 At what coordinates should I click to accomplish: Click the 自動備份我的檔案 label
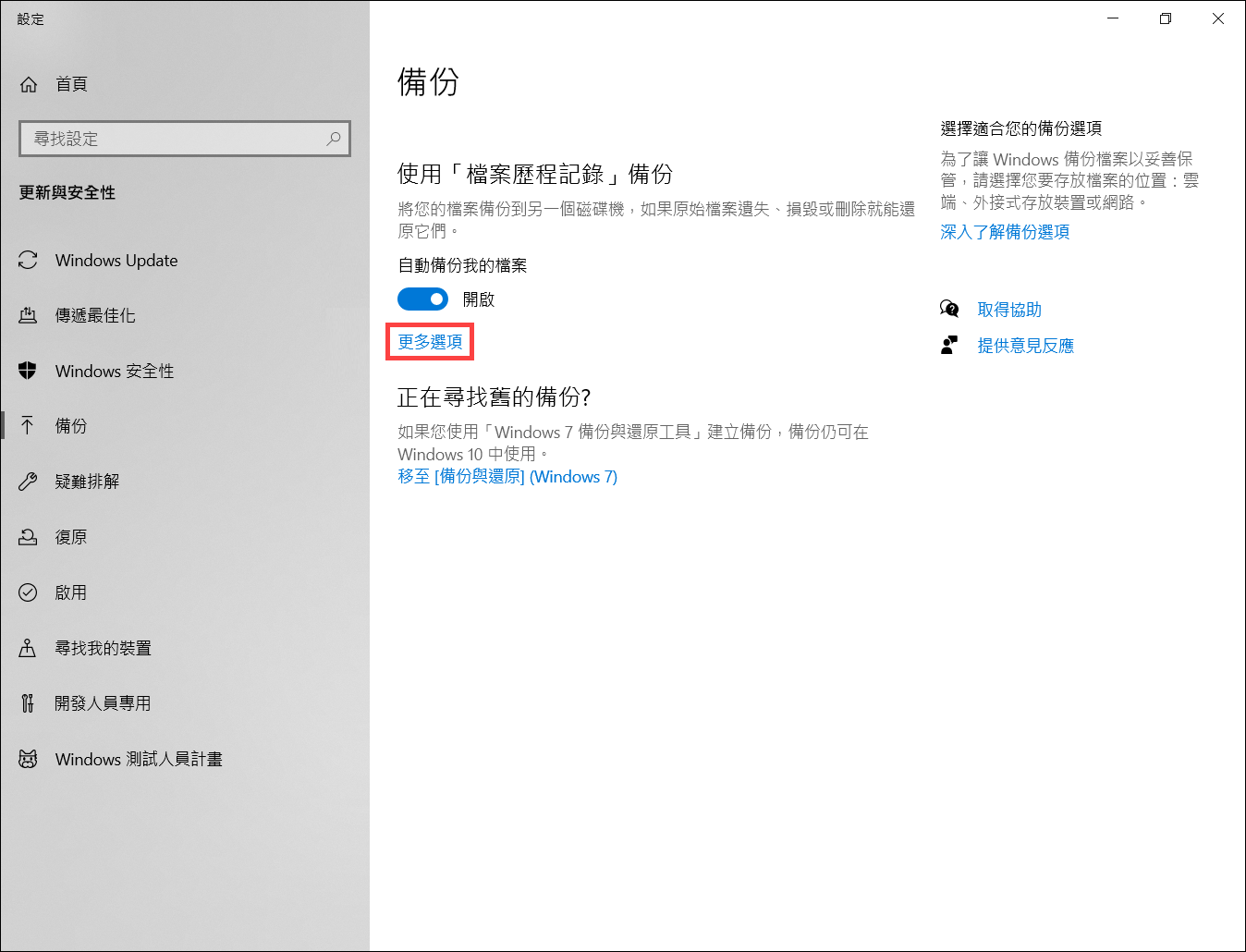coord(462,266)
